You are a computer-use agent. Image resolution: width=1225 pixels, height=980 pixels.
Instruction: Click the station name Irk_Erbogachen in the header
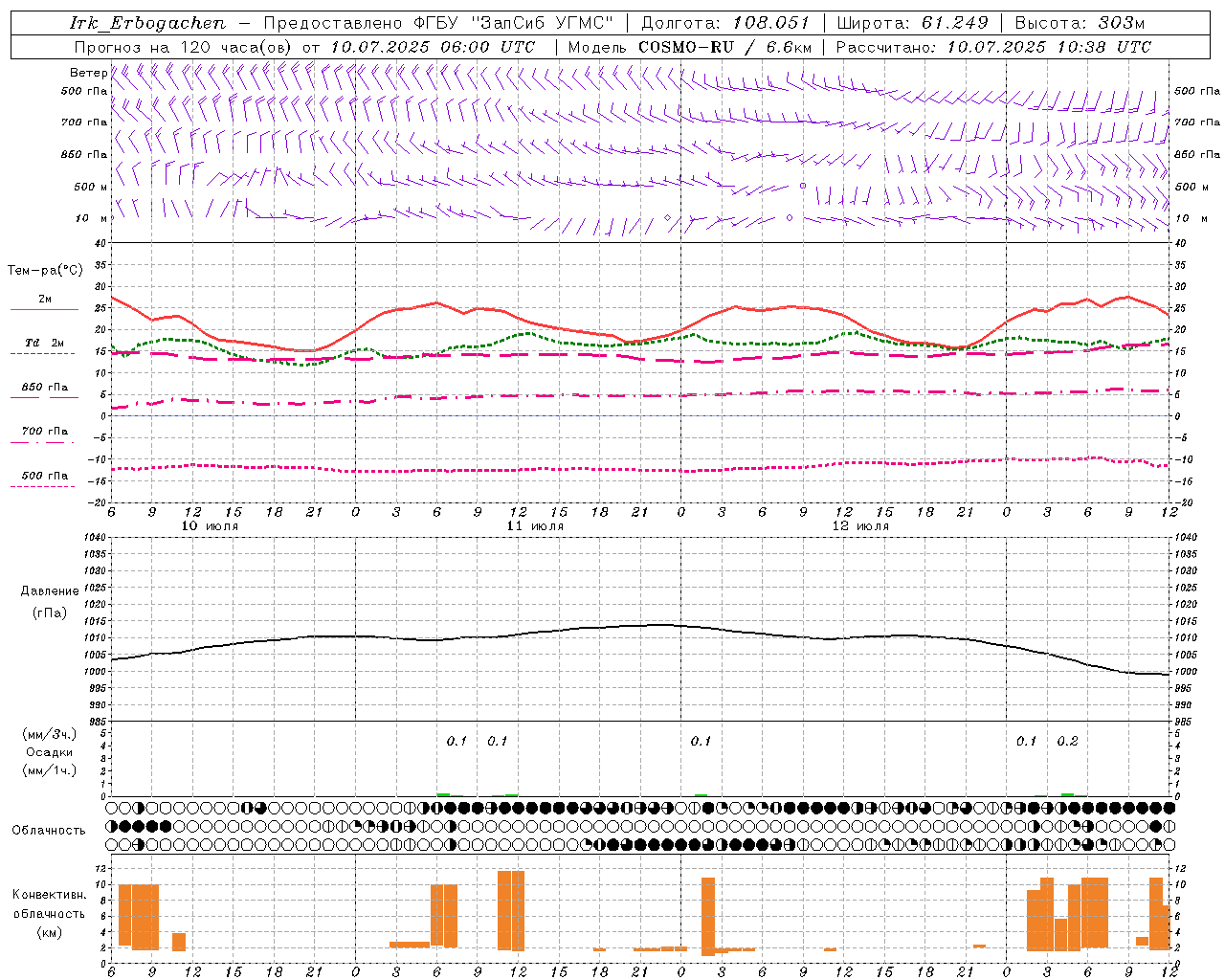pos(148,23)
